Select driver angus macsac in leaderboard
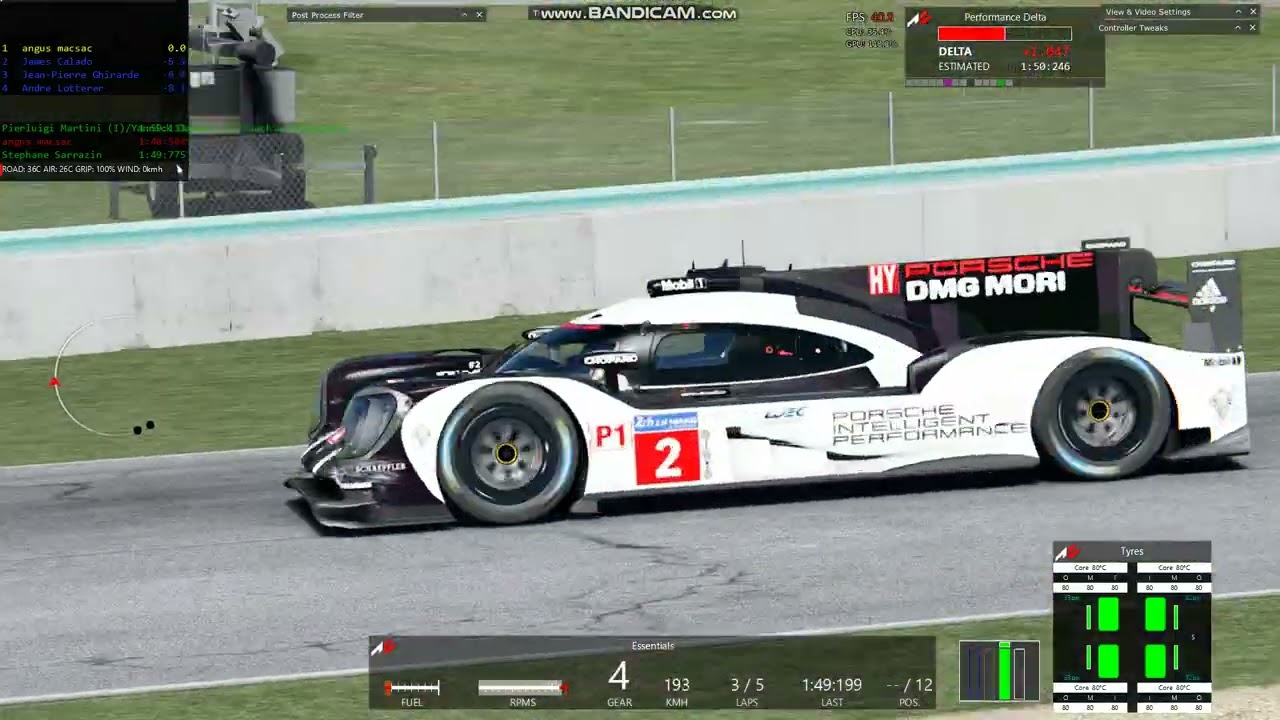Image resolution: width=1280 pixels, height=720 pixels. coord(94,48)
